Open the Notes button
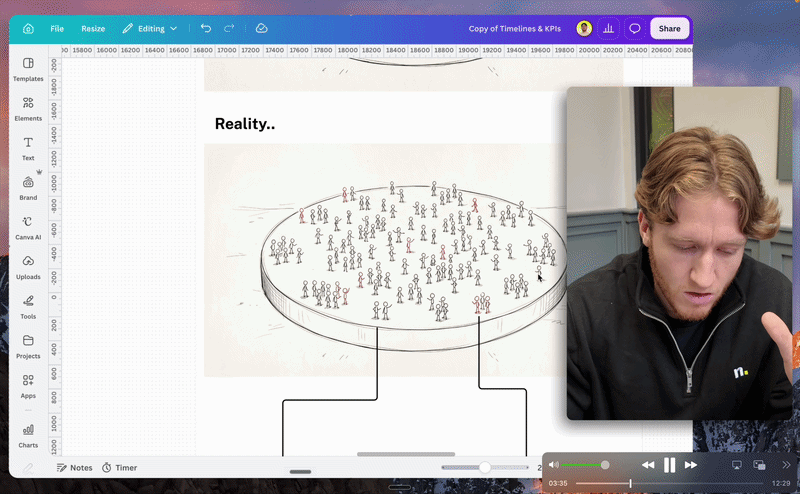 click(x=74, y=467)
